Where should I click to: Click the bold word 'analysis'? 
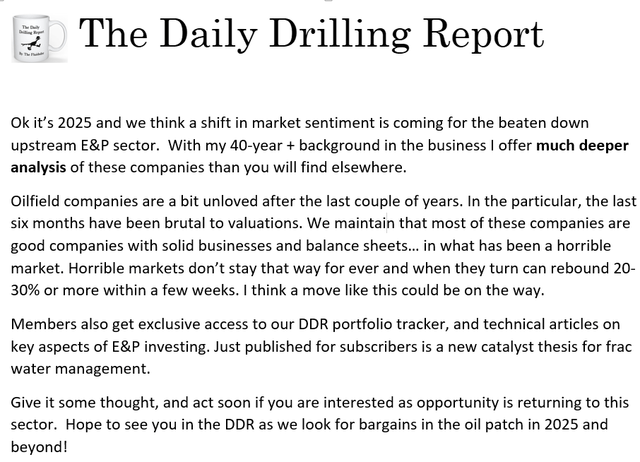(x=38, y=167)
